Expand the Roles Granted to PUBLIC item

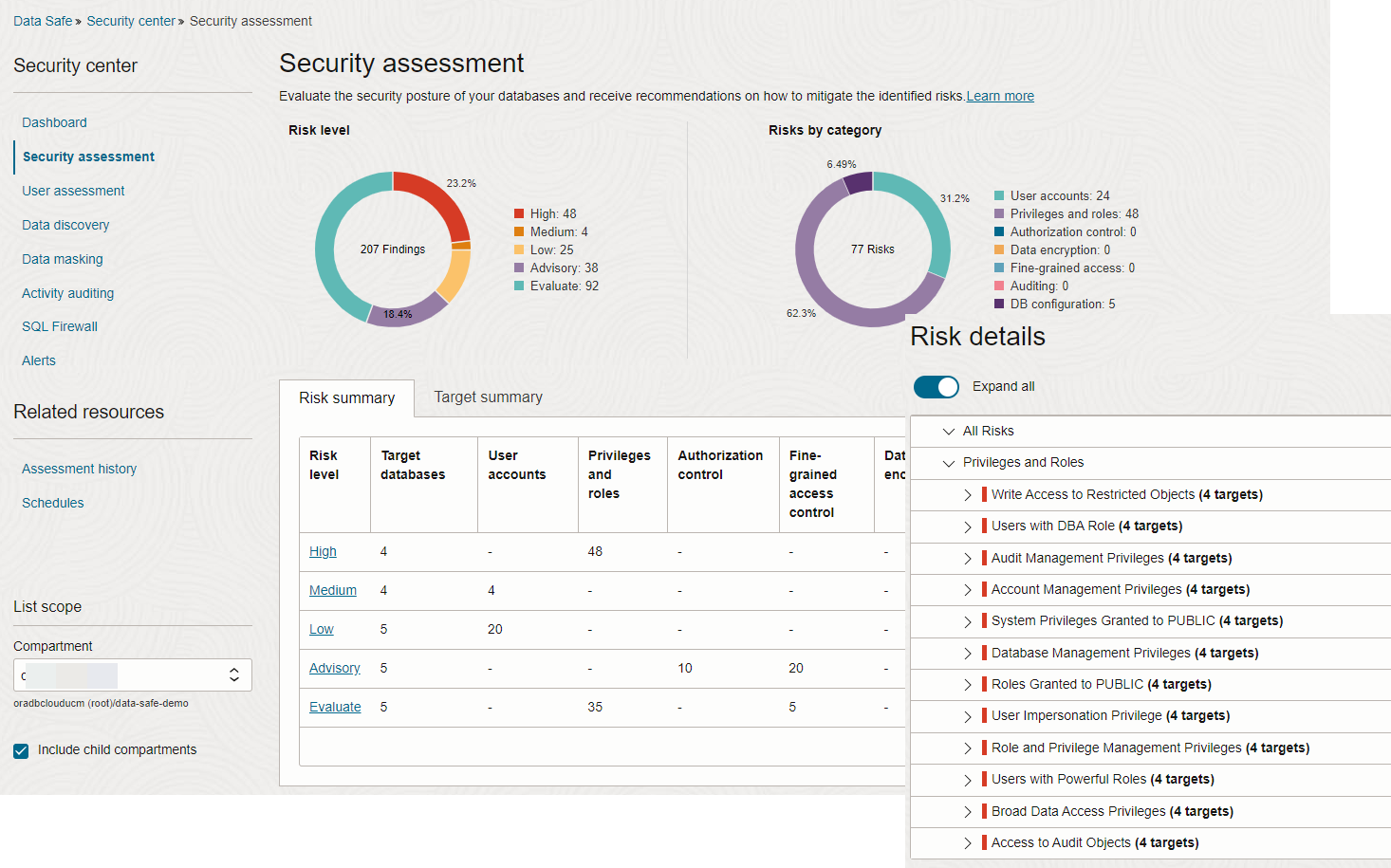pos(969,684)
